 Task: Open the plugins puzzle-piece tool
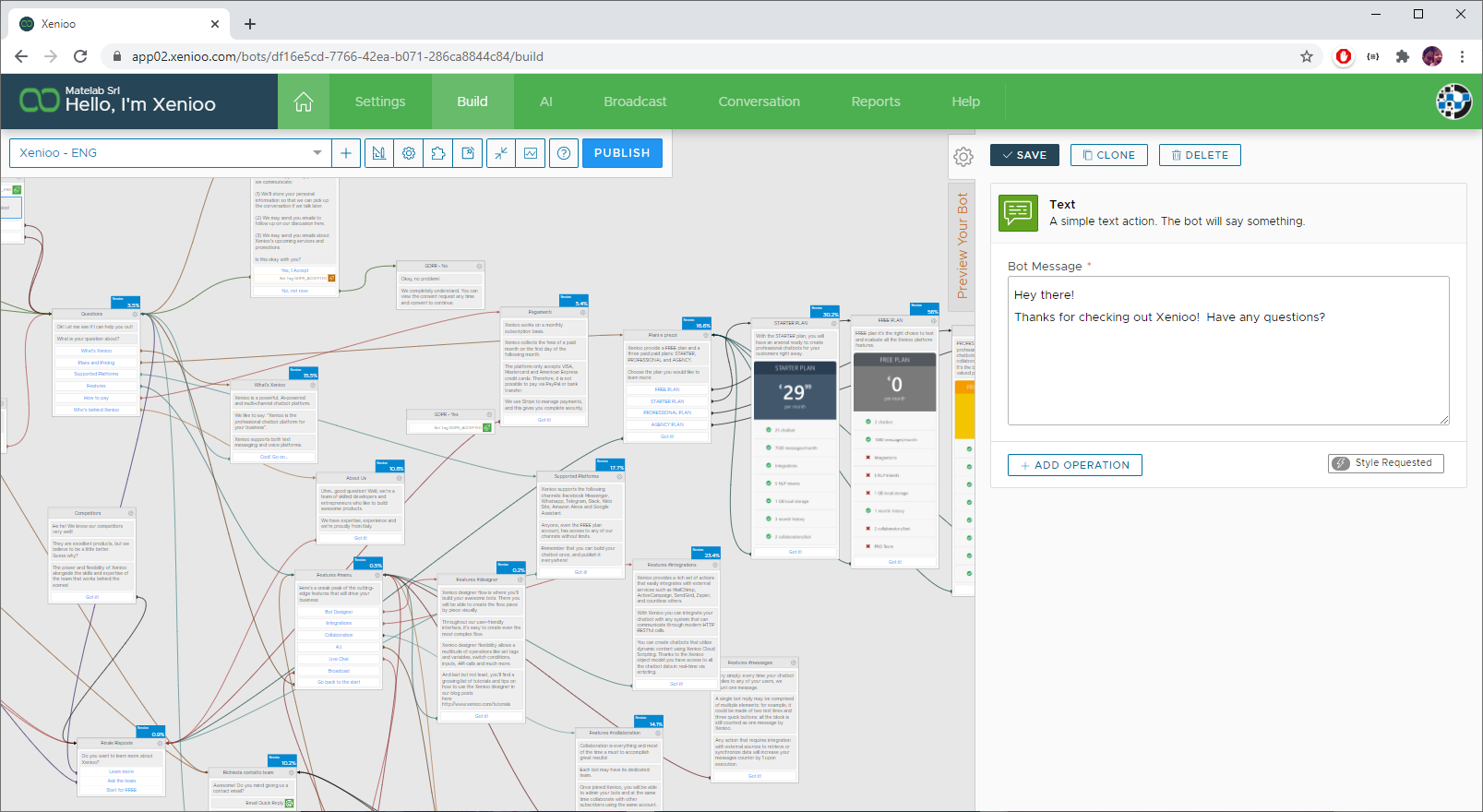click(438, 153)
